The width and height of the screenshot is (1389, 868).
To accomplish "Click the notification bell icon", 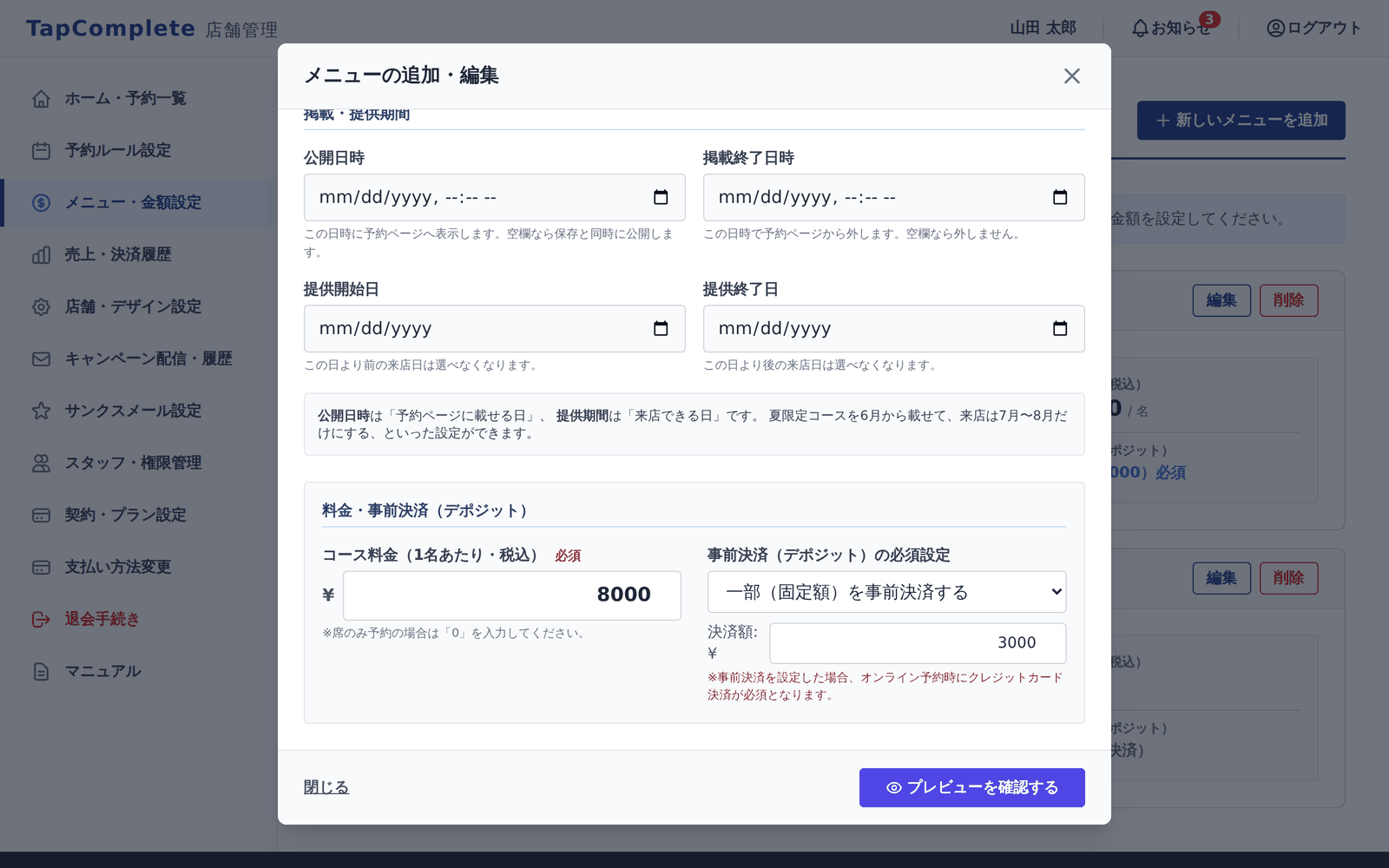I will pos(1140,29).
